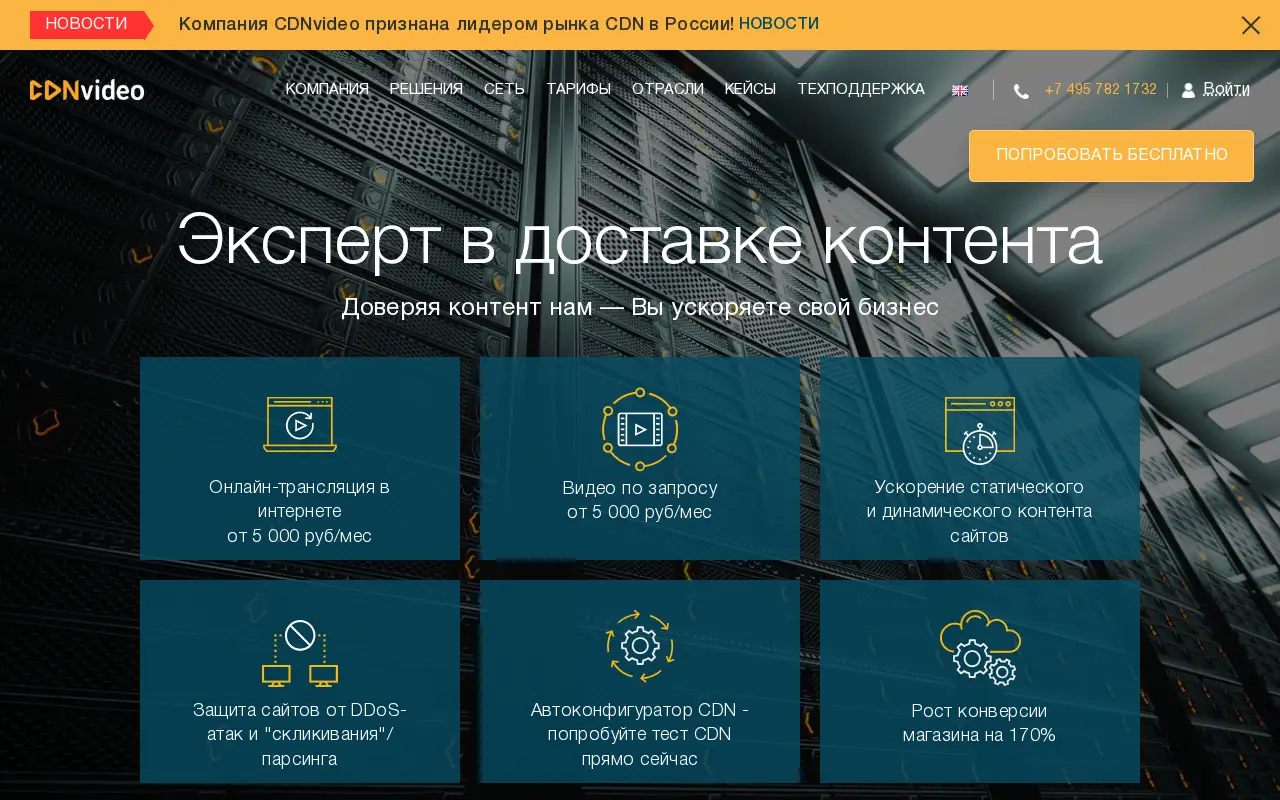Click the CDNvideo logo
Image resolution: width=1280 pixels, height=800 pixels.
click(x=87, y=90)
